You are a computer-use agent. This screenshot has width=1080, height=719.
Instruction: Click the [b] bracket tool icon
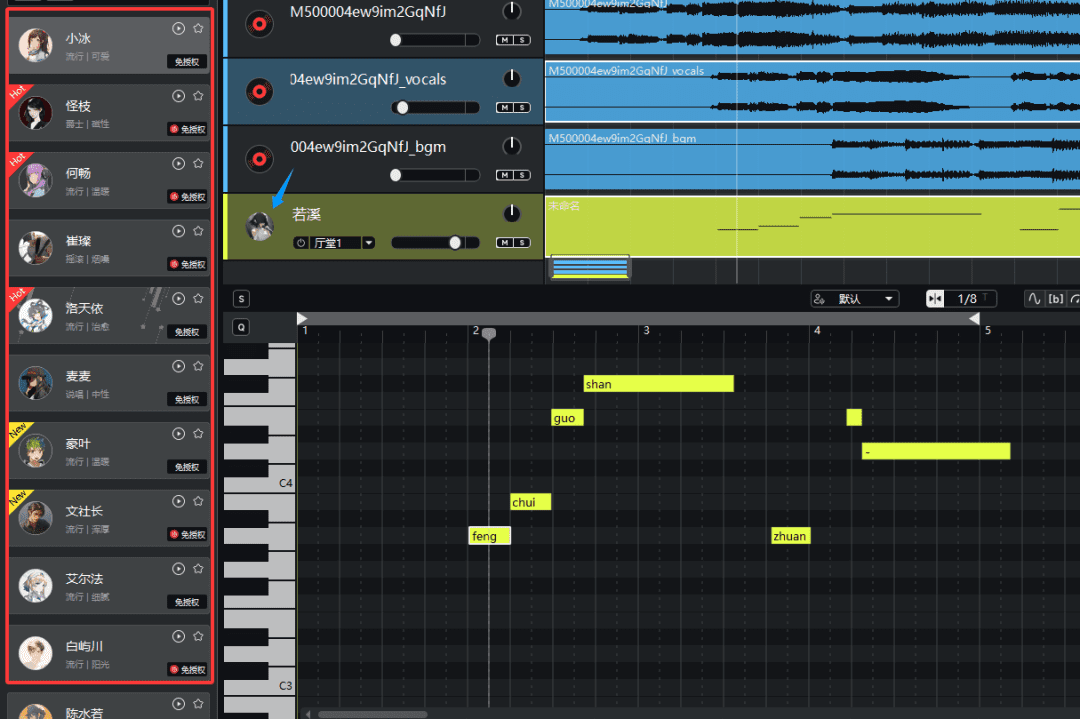(1055, 298)
